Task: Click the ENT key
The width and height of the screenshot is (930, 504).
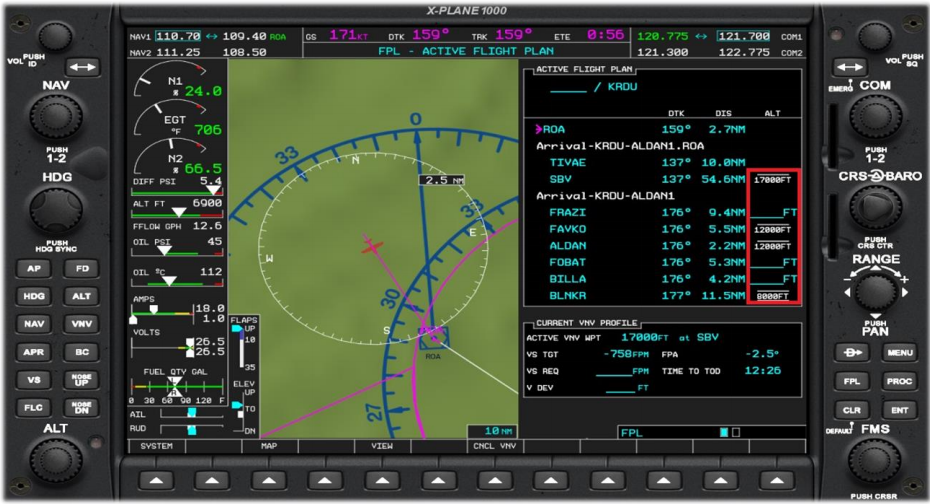Action: tap(900, 410)
